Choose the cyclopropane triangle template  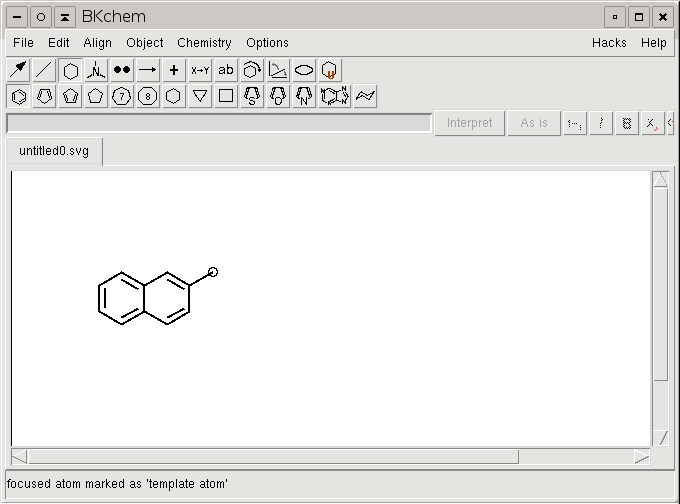pos(200,96)
